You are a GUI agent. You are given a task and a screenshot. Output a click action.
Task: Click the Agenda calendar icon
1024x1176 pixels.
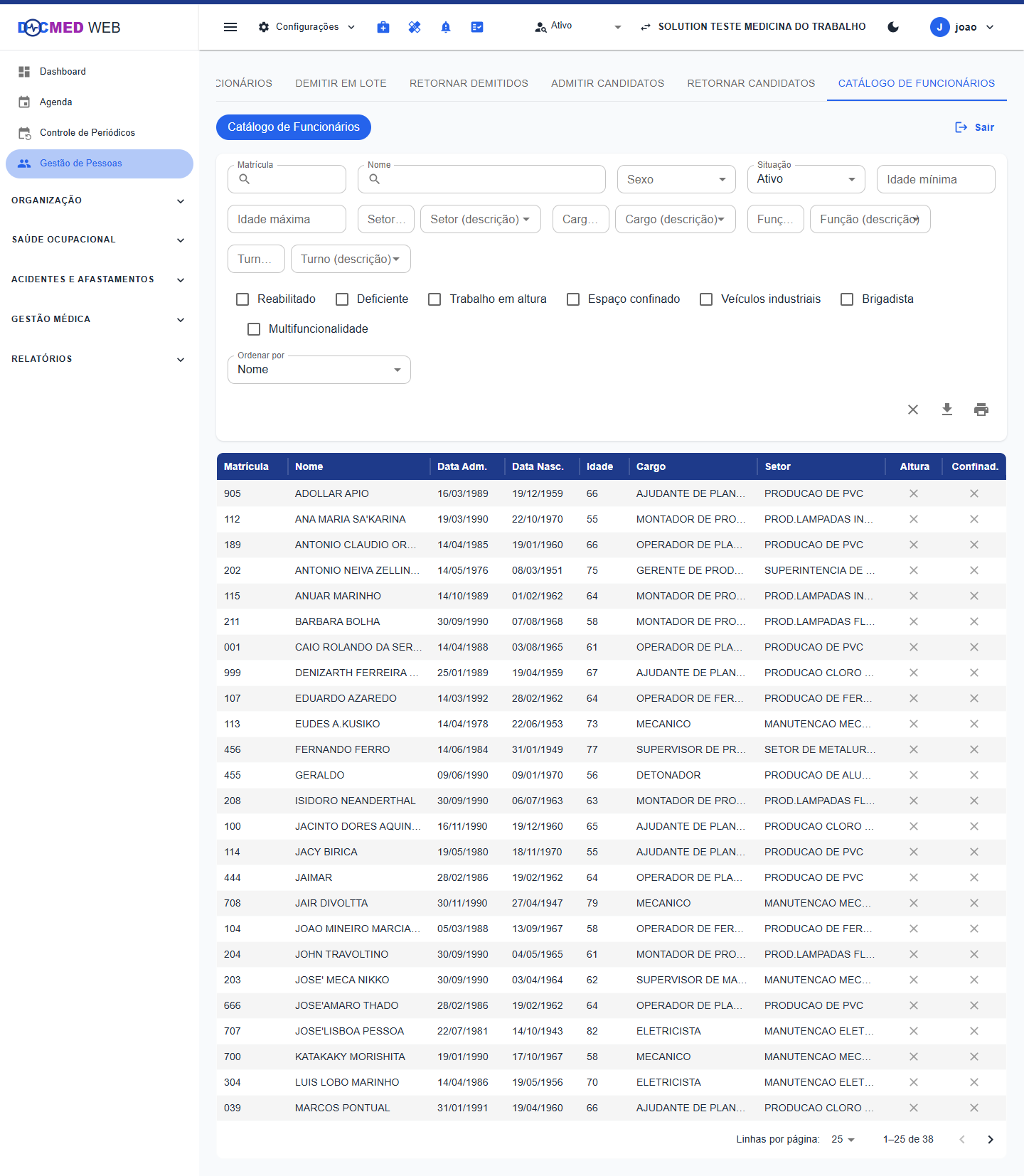click(24, 102)
